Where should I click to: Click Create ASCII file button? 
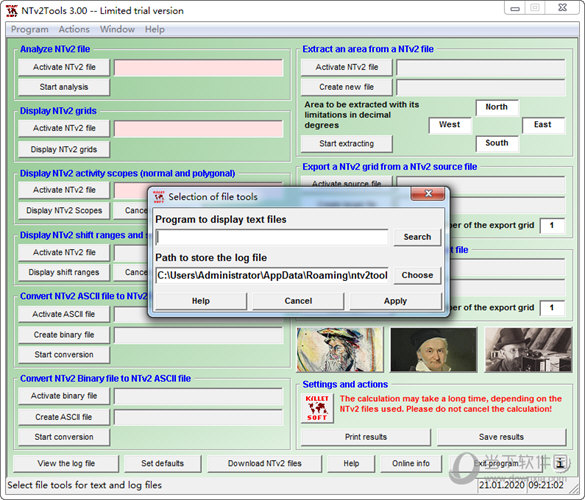pos(64,417)
